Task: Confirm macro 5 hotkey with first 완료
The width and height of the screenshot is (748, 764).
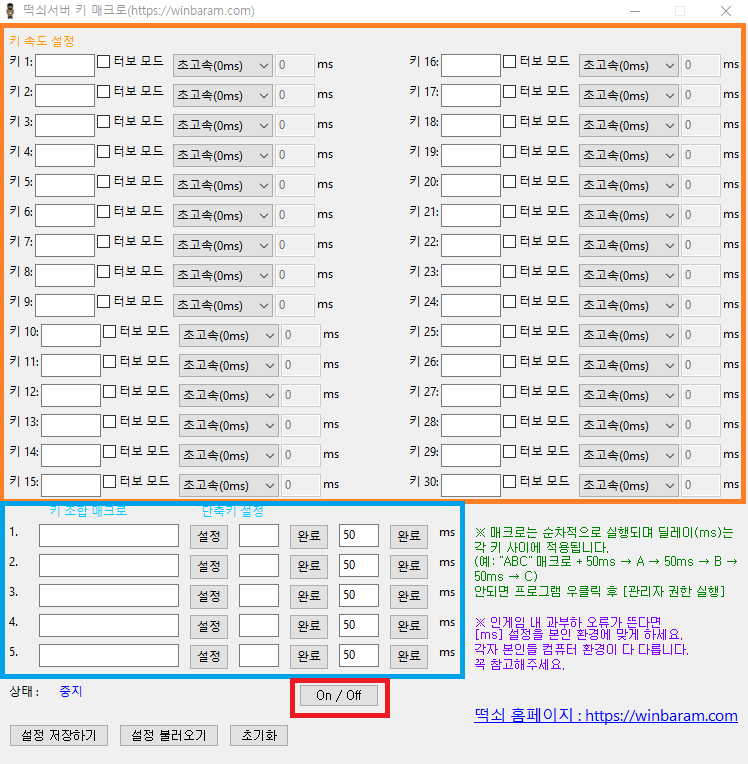Action: 309,656
